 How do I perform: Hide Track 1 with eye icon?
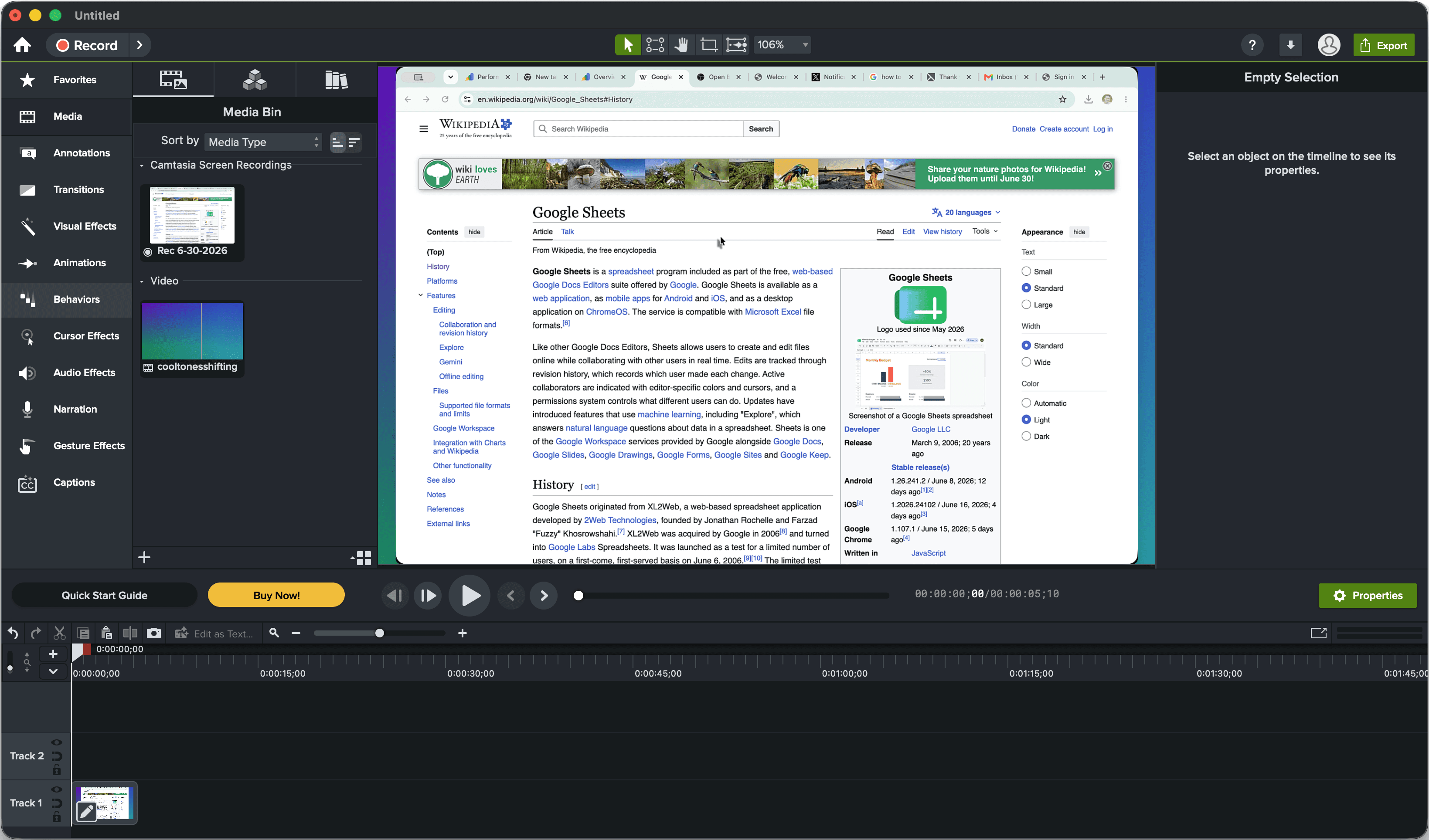pyautogui.click(x=57, y=789)
